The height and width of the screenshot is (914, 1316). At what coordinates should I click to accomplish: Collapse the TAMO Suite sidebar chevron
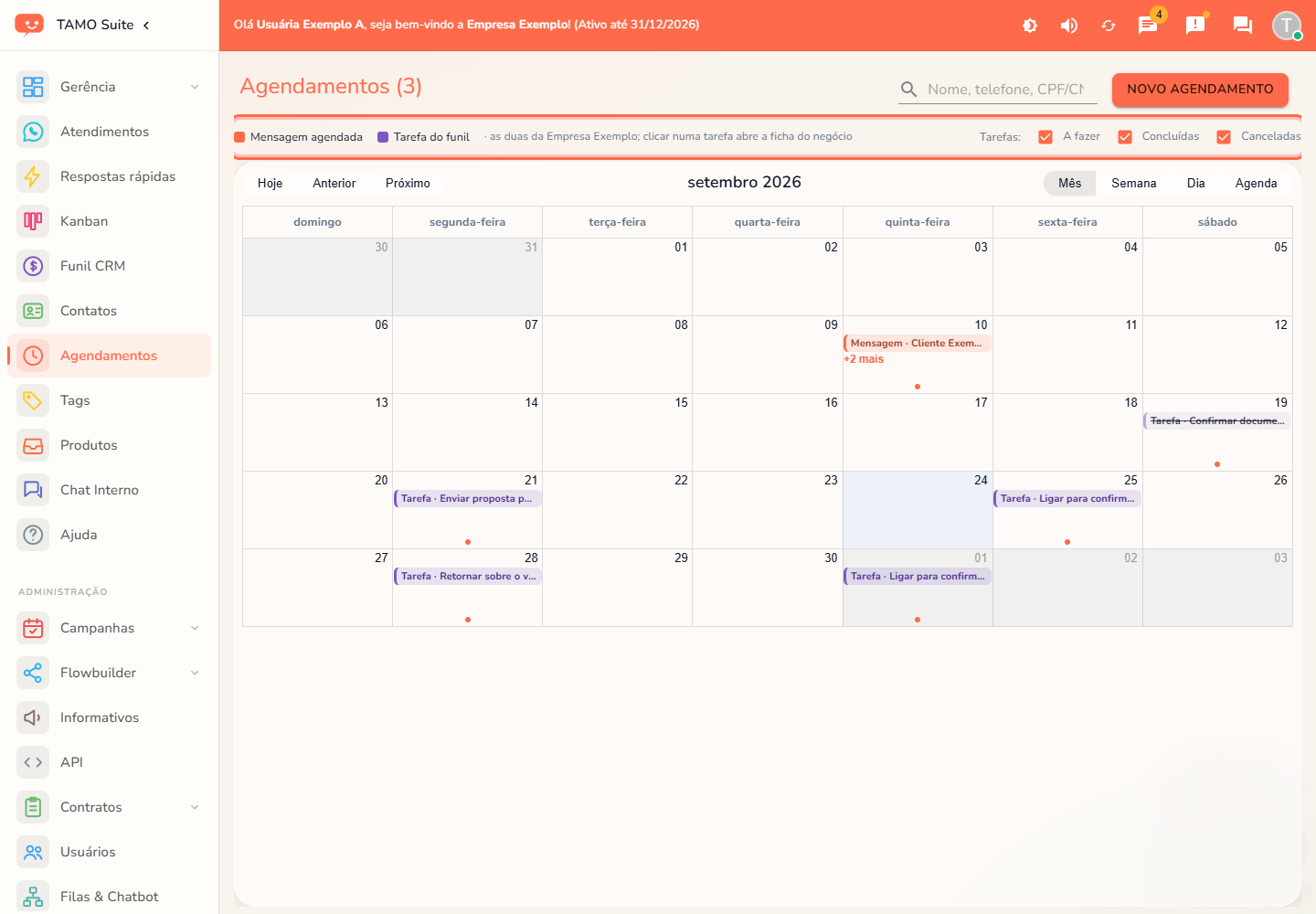point(146,25)
